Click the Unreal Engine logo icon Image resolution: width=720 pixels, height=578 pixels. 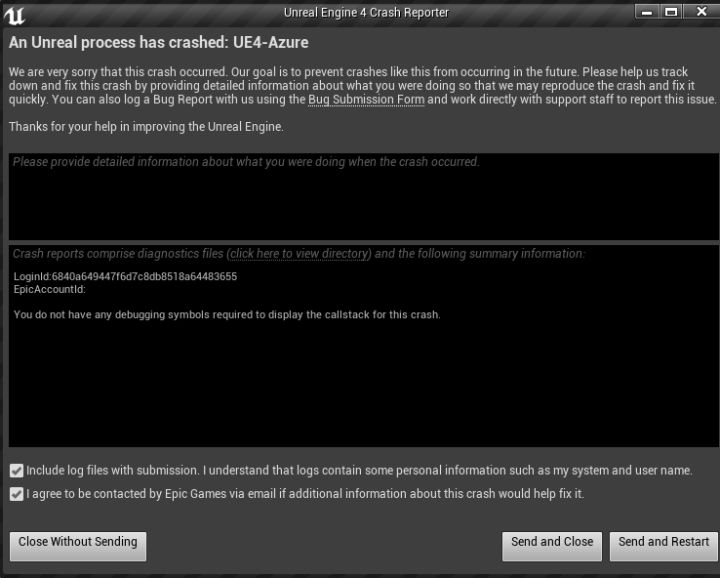point(13,14)
